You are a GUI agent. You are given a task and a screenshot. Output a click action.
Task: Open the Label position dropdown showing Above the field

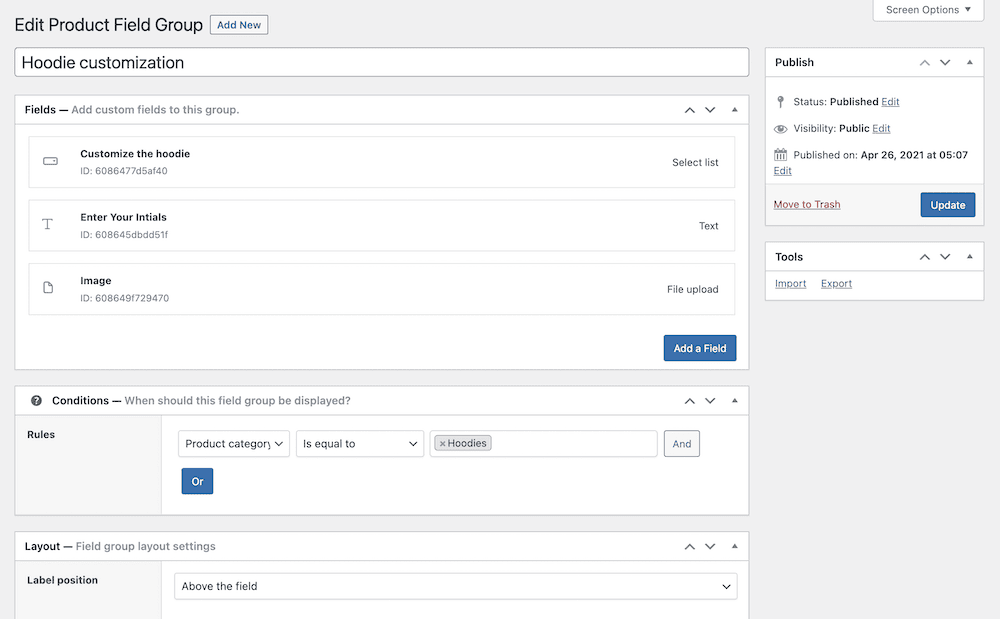click(x=455, y=586)
